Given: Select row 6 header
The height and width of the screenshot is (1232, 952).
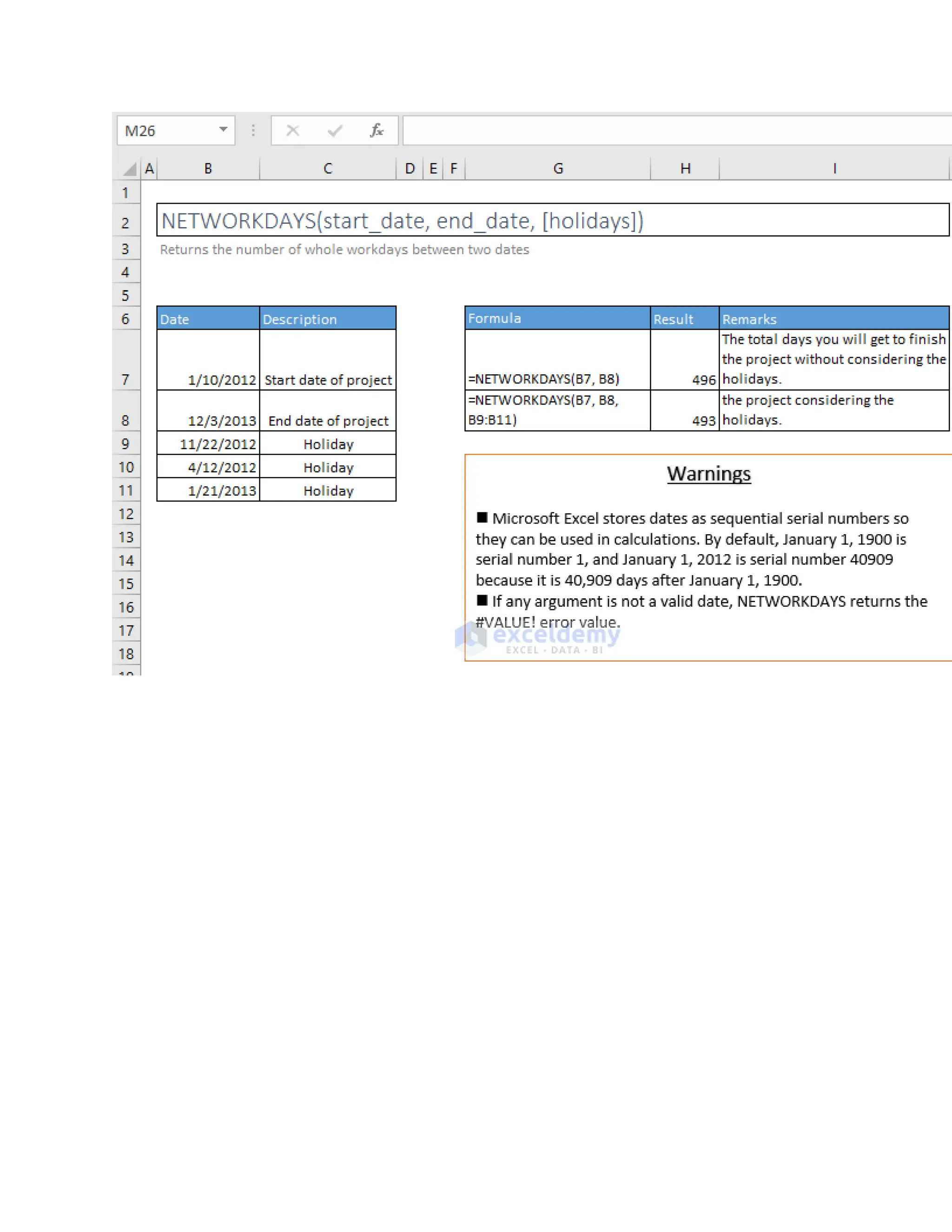Looking at the screenshot, I should pyautogui.click(x=126, y=319).
